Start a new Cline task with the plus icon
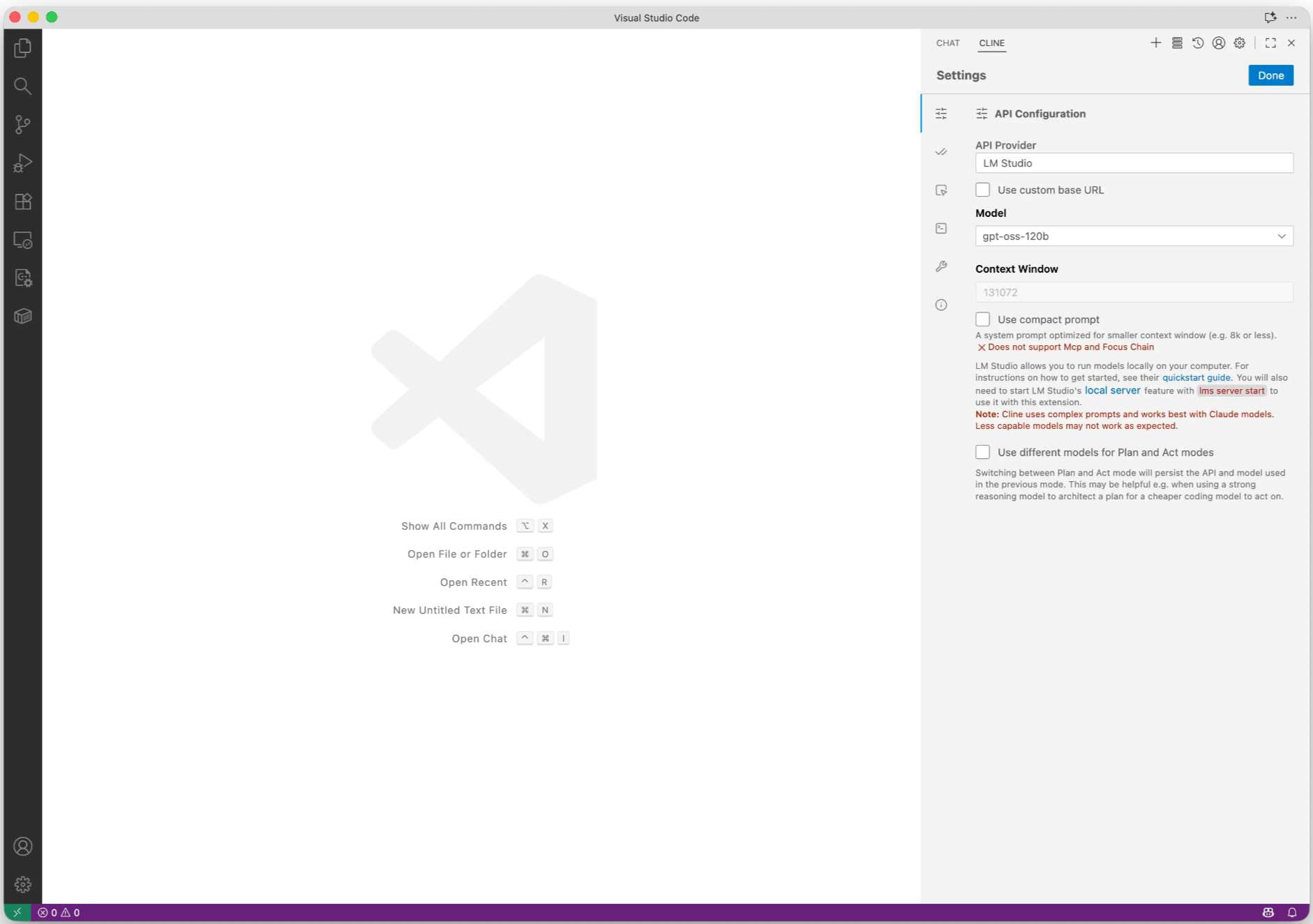This screenshot has width=1313, height=924. pos(1155,43)
